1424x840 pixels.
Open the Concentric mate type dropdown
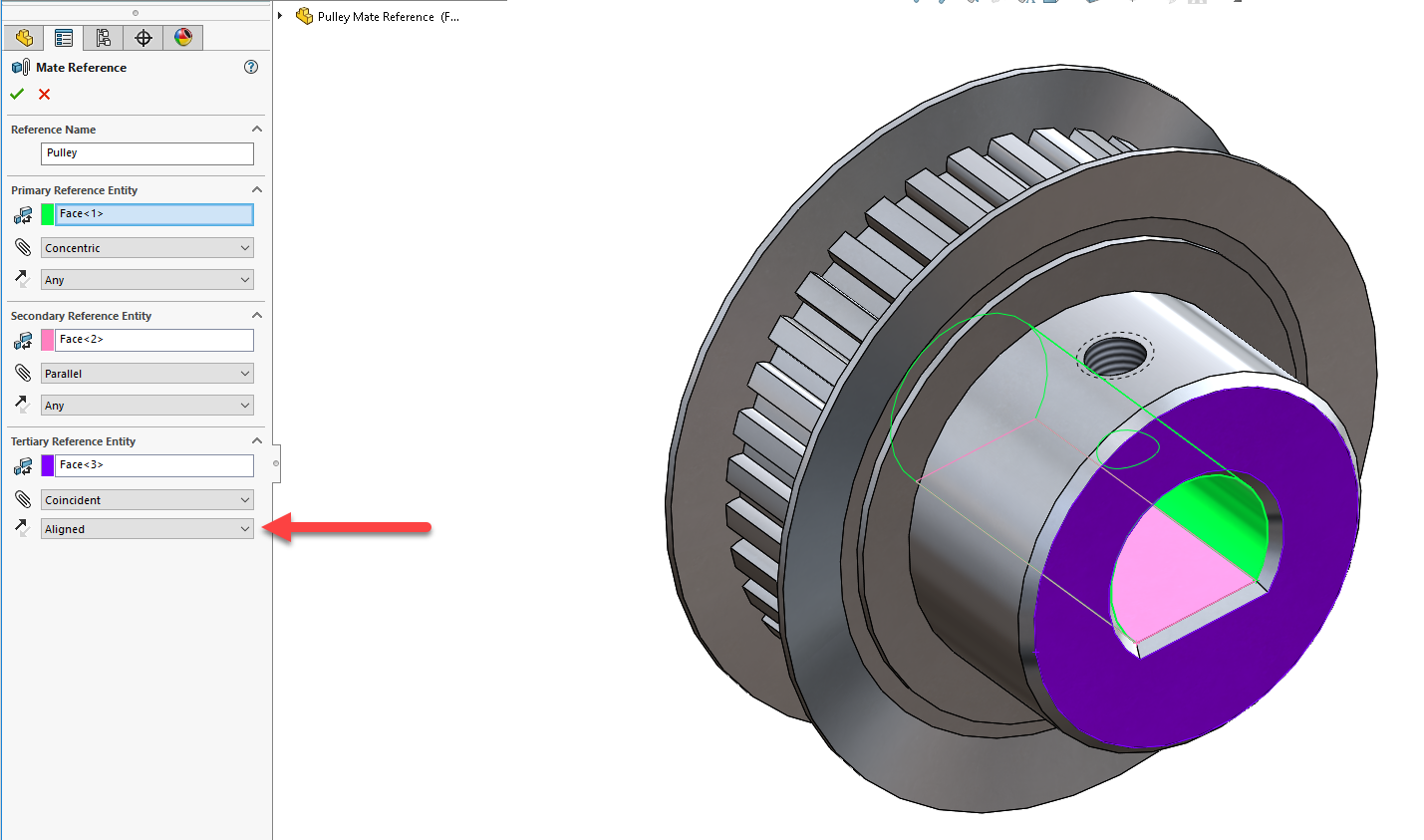click(147, 248)
